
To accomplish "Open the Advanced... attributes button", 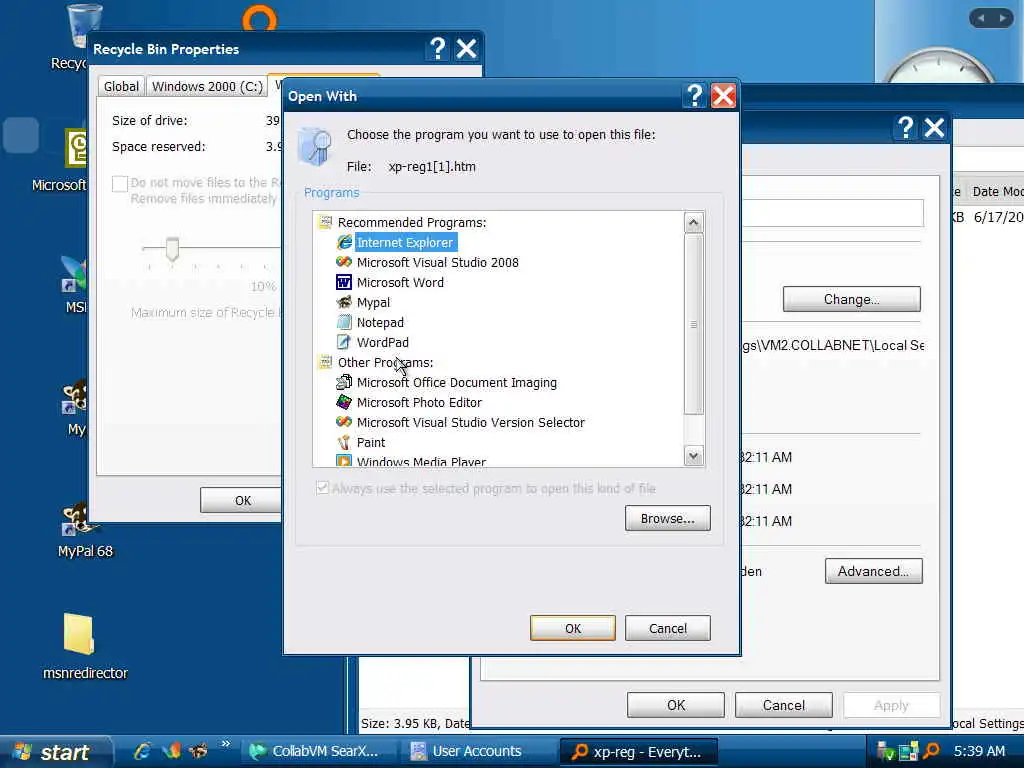I will [873, 571].
